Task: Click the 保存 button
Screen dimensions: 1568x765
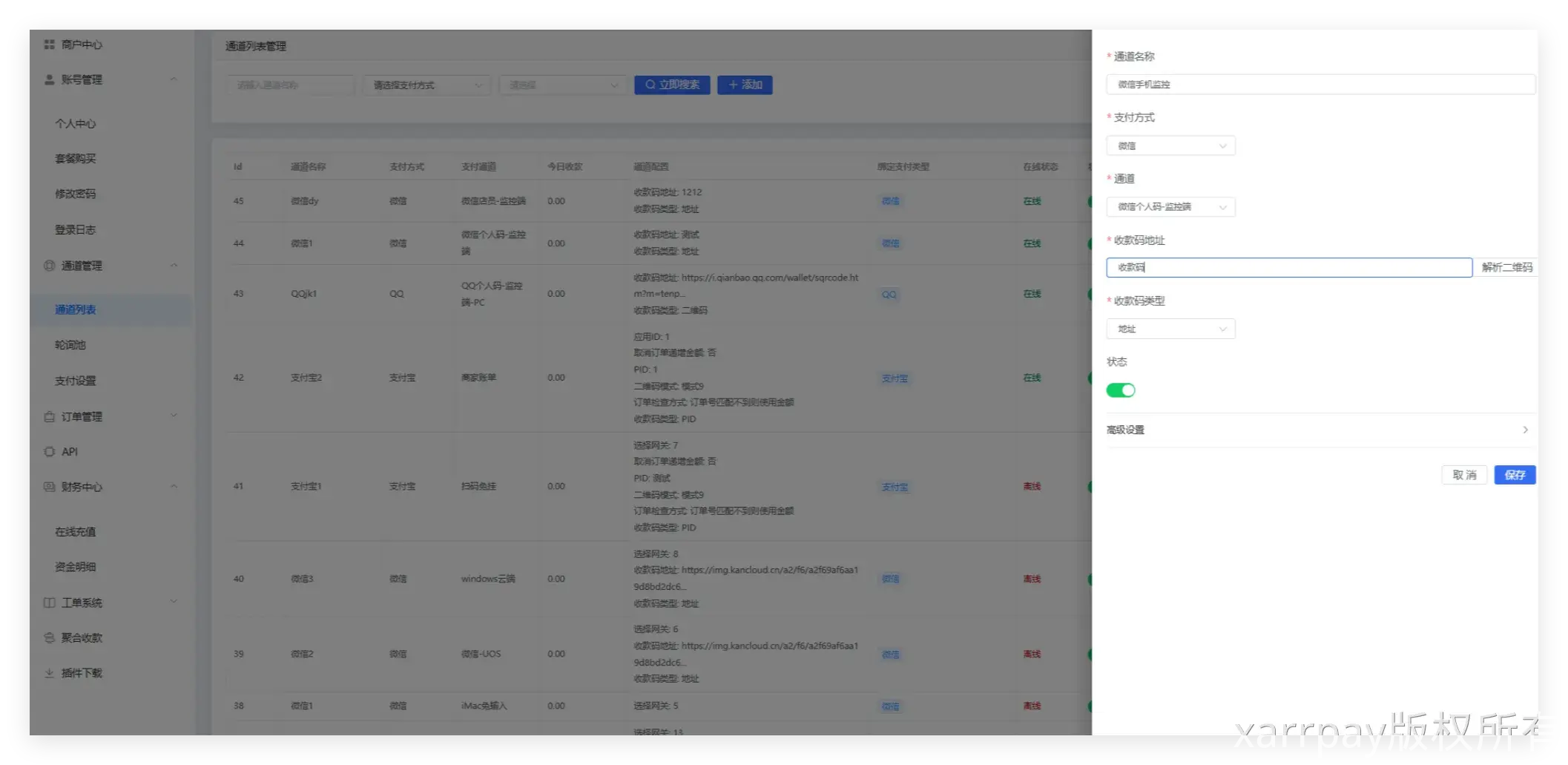Action: coord(1514,475)
